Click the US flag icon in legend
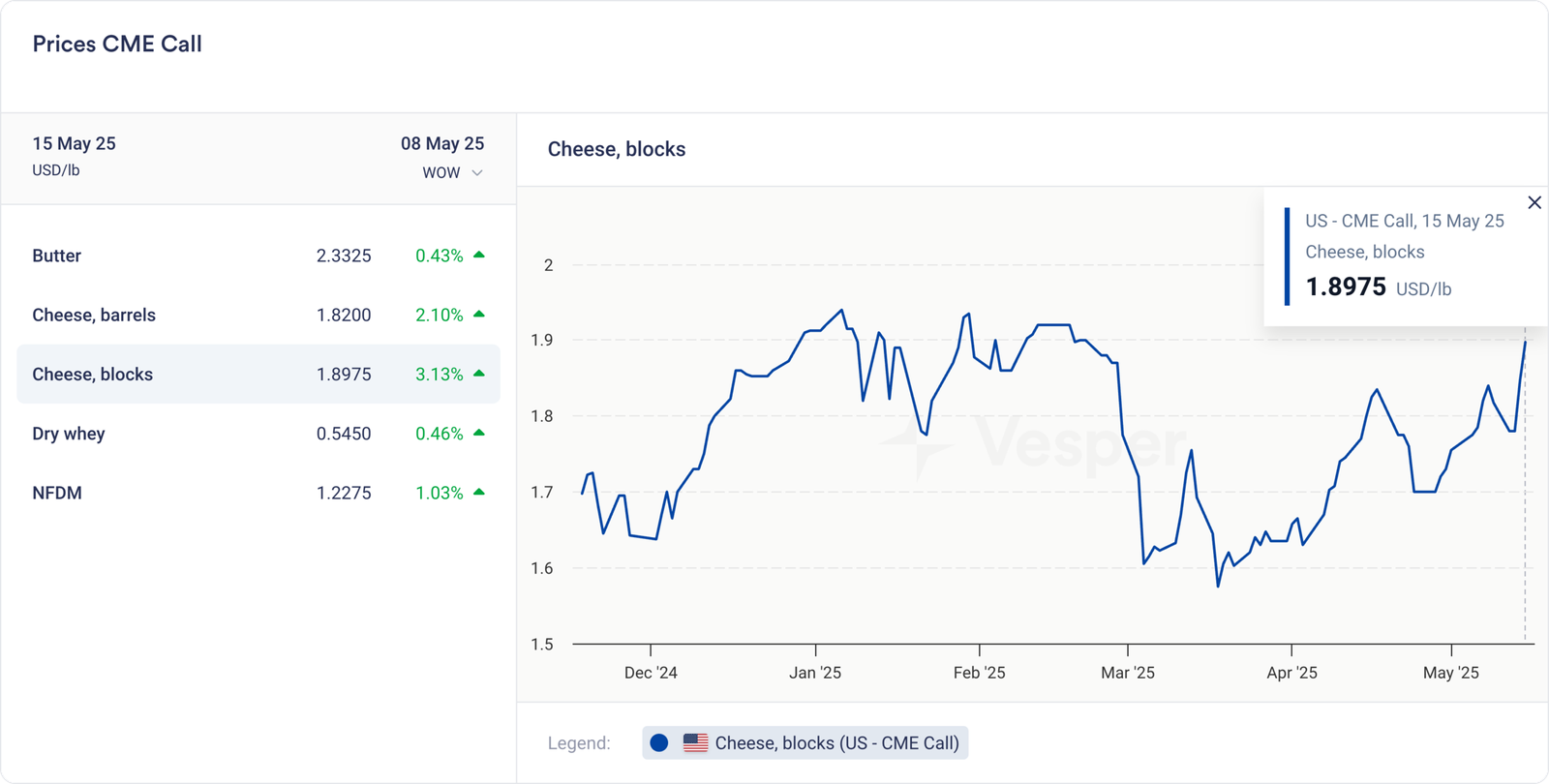Screen dimensions: 1549x784 coord(695,743)
